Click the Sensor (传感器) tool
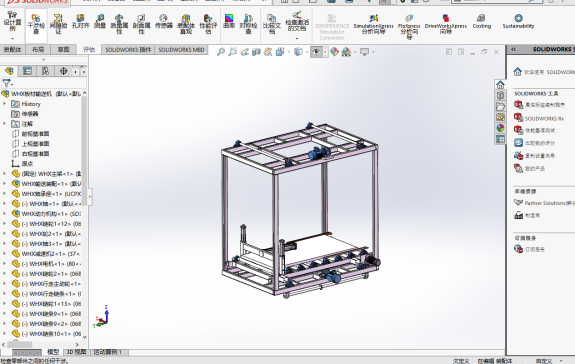 pos(164,21)
